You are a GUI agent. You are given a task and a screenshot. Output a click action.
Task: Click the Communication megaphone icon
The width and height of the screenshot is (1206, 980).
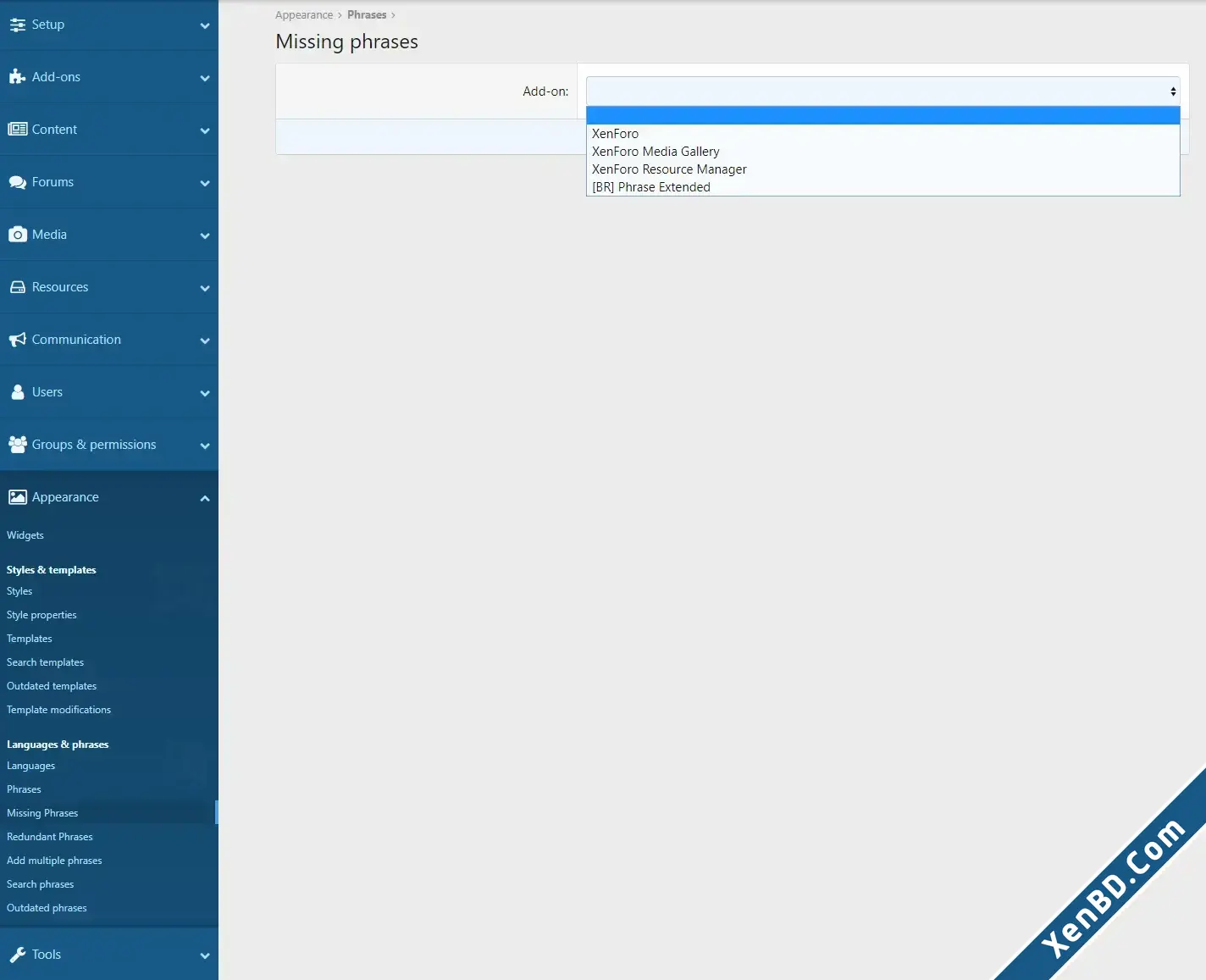17,340
